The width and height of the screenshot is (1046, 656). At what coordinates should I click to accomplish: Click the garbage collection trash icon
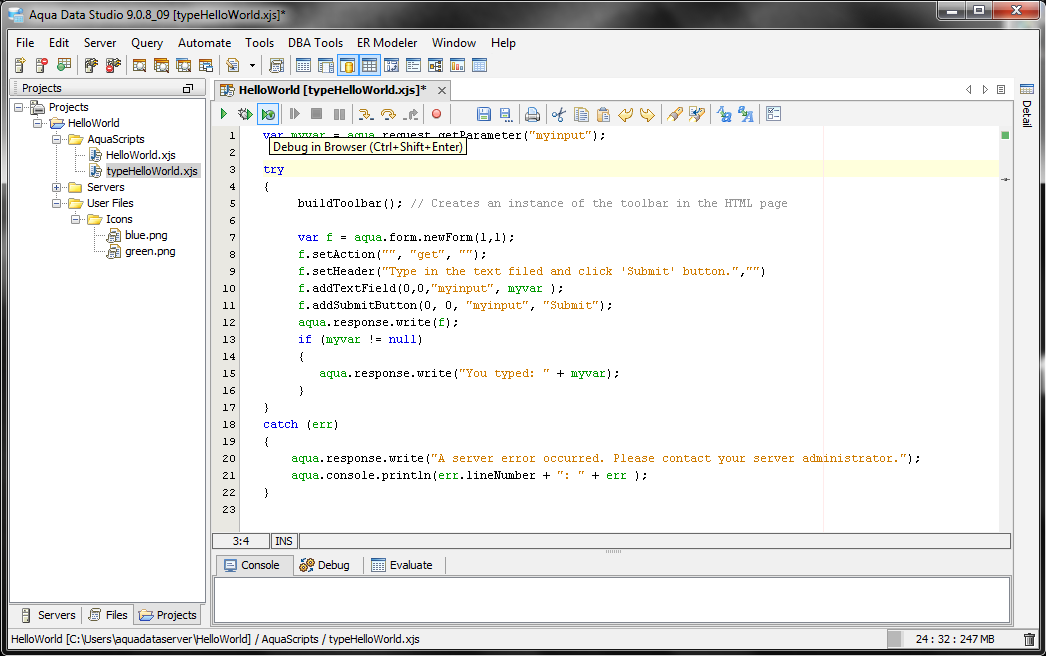[1029, 639]
